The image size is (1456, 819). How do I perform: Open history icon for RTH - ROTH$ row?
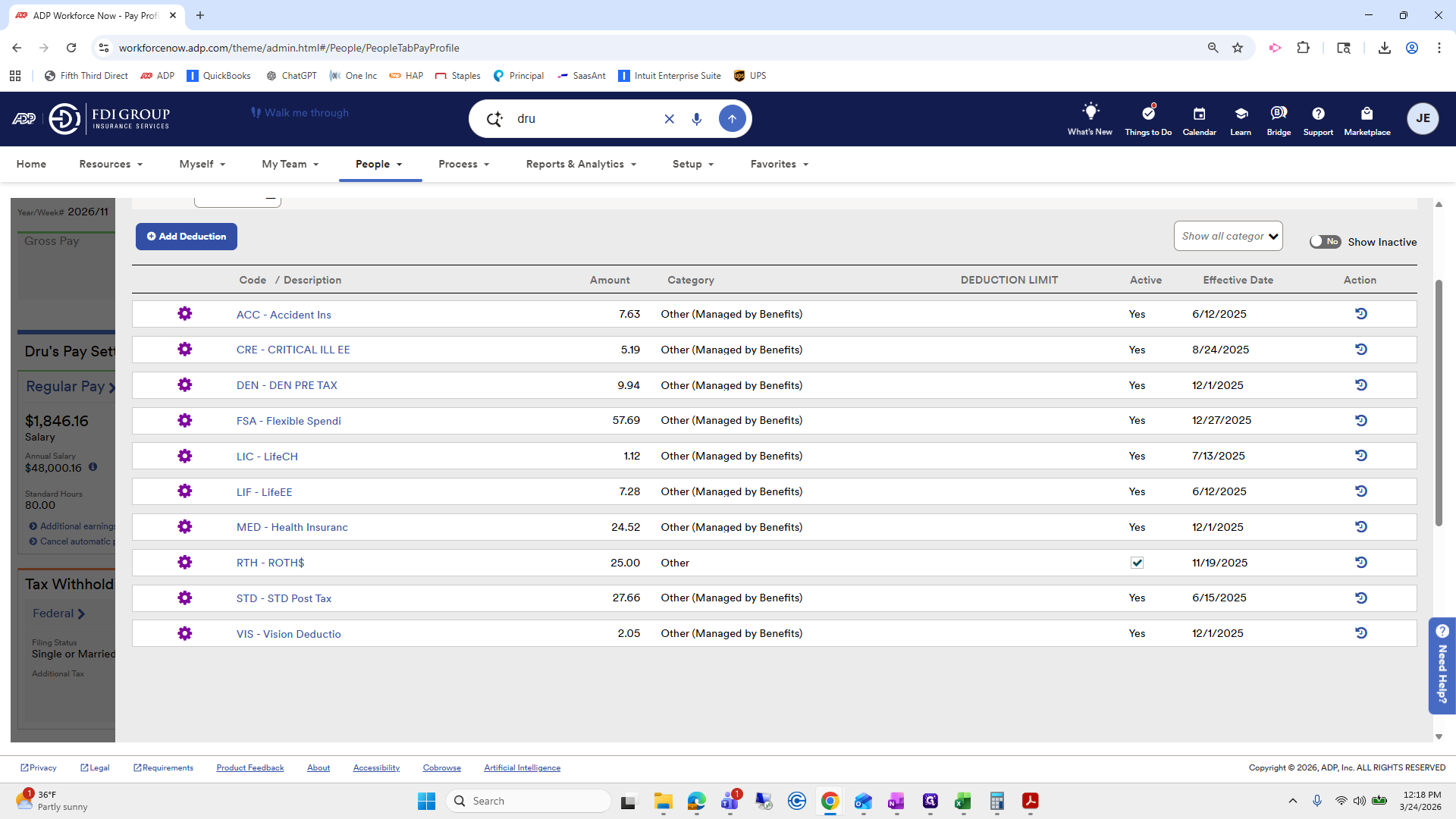coord(1361,563)
